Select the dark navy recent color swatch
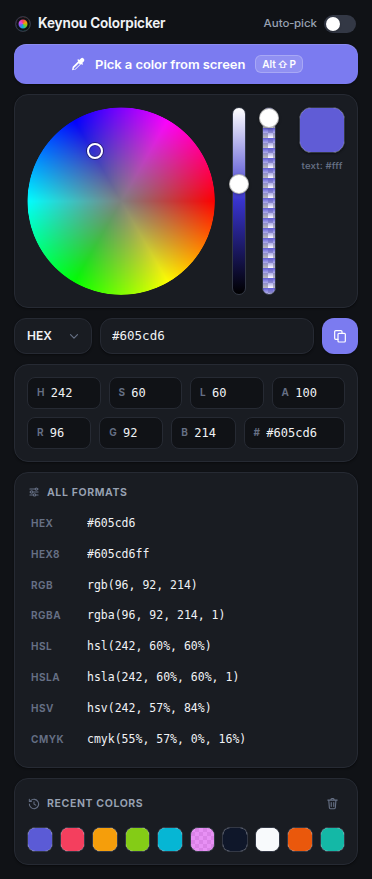This screenshot has width=372, height=879. pos(235,839)
